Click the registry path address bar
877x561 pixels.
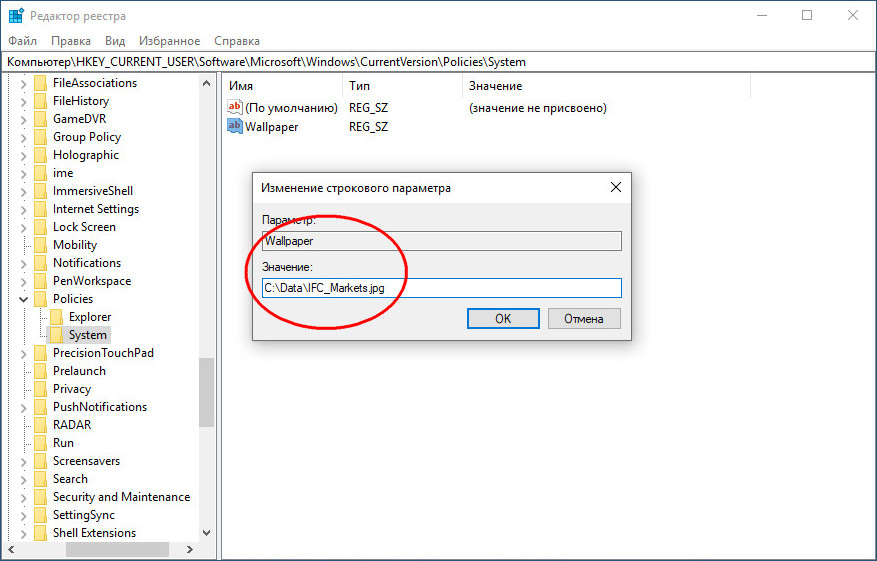438,62
